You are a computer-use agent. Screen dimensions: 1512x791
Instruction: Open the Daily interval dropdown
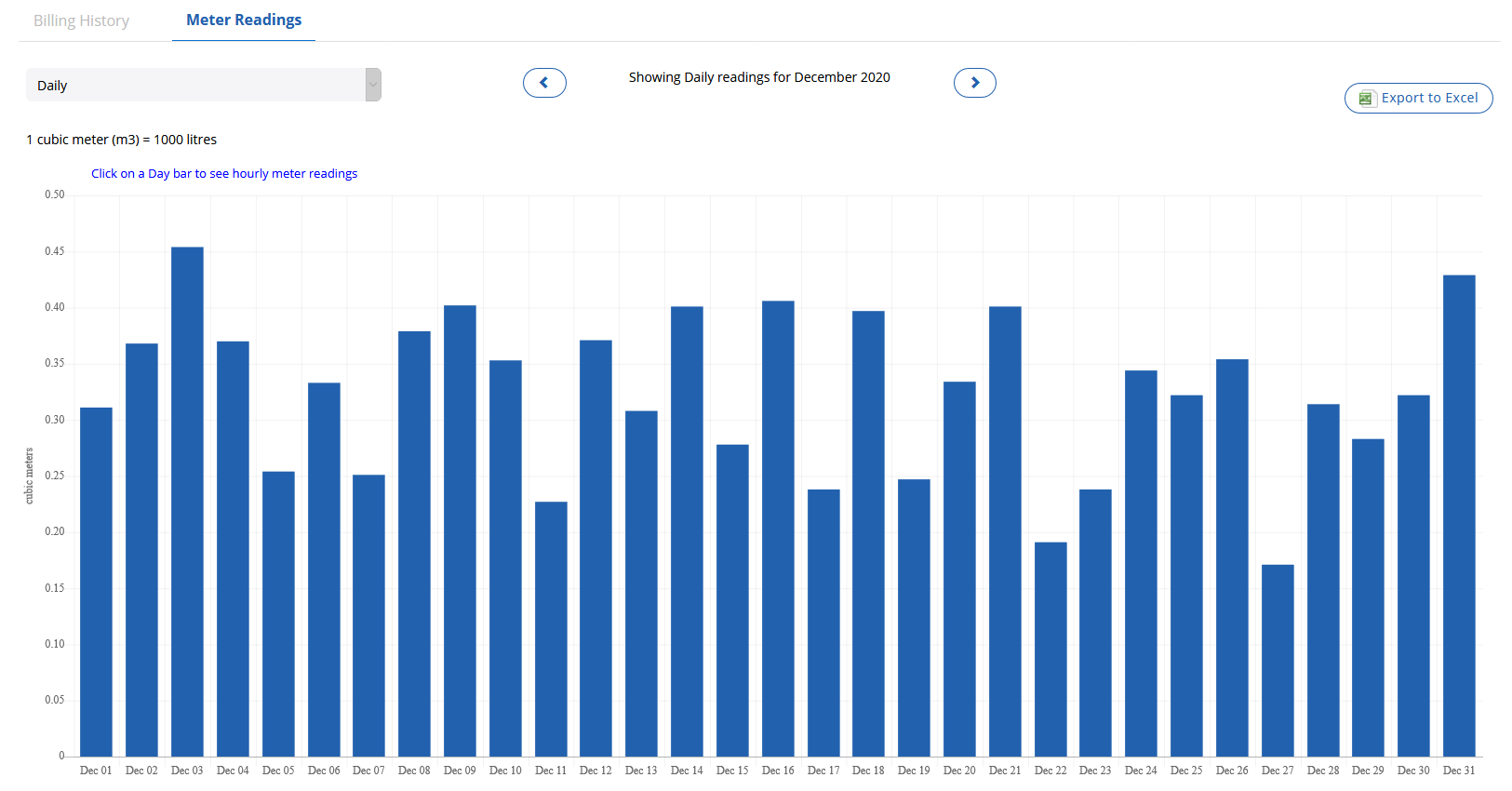[195, 85]
